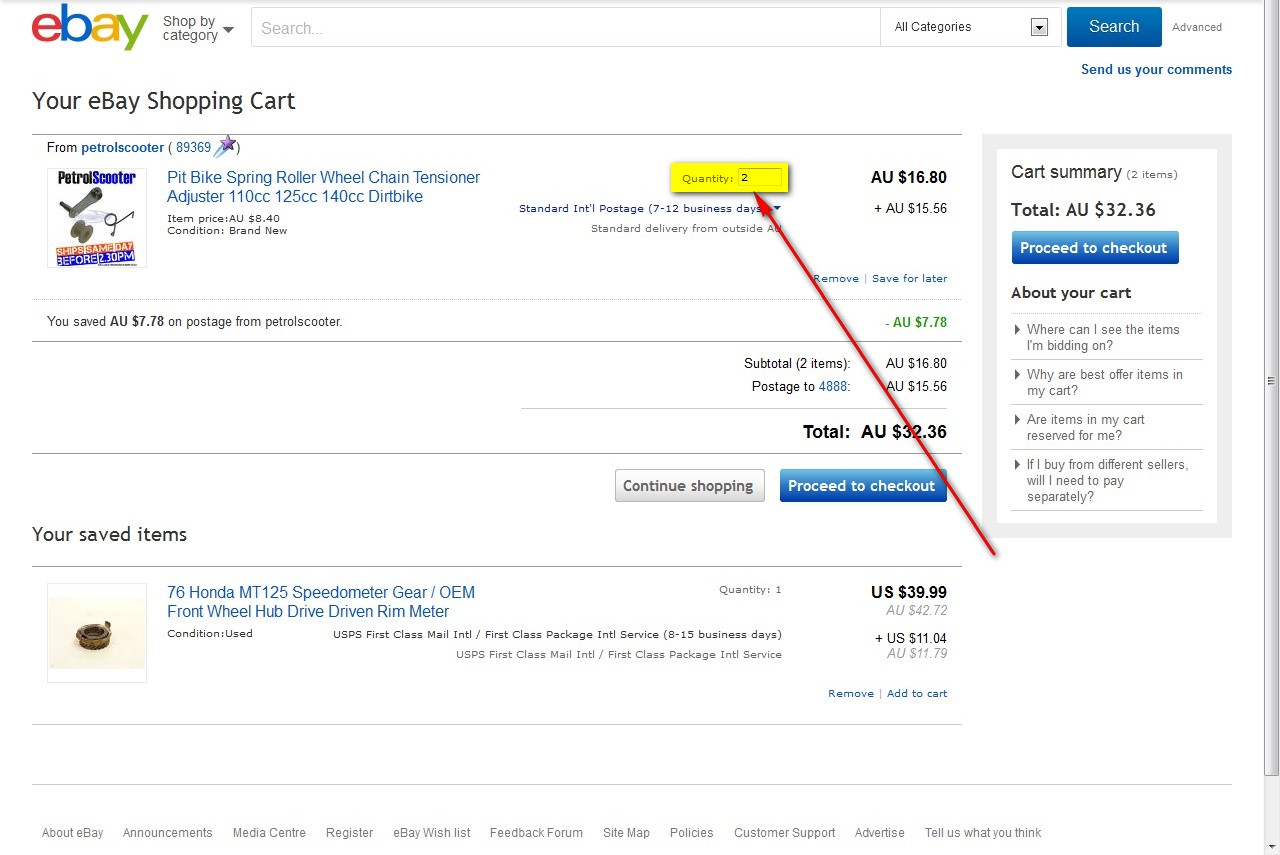
Task: Click the Quantity input box
Action: (759, 178)
